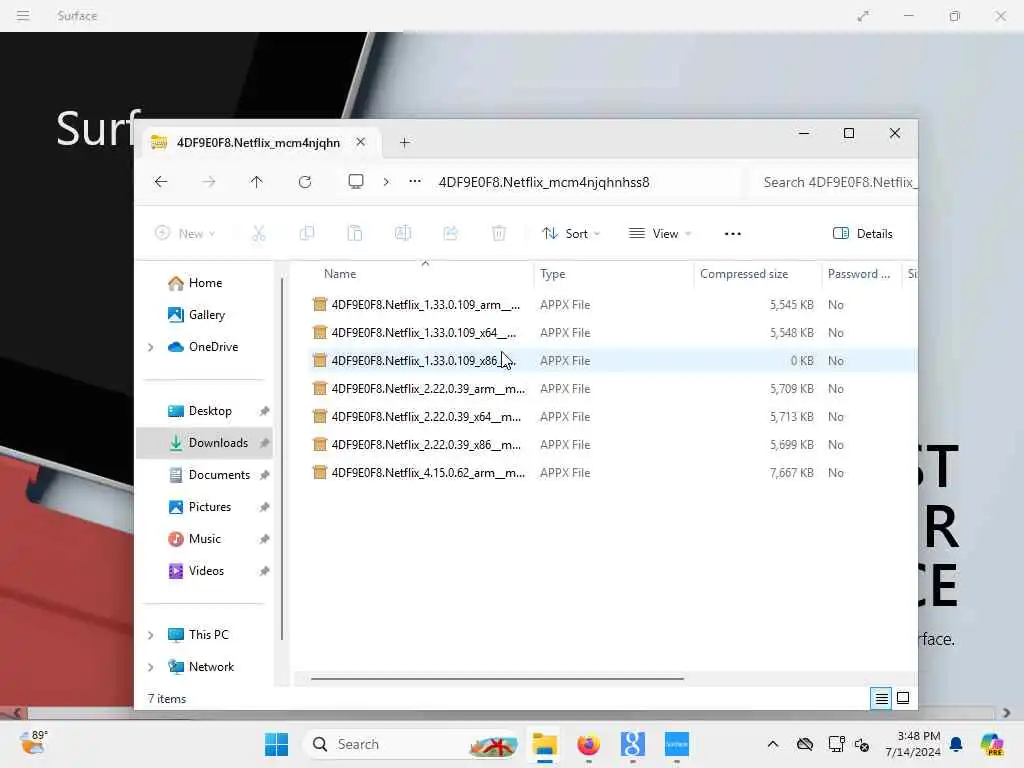Click the Delete trash icon
The image size is (1024, 768).
[x=499, y=233]
